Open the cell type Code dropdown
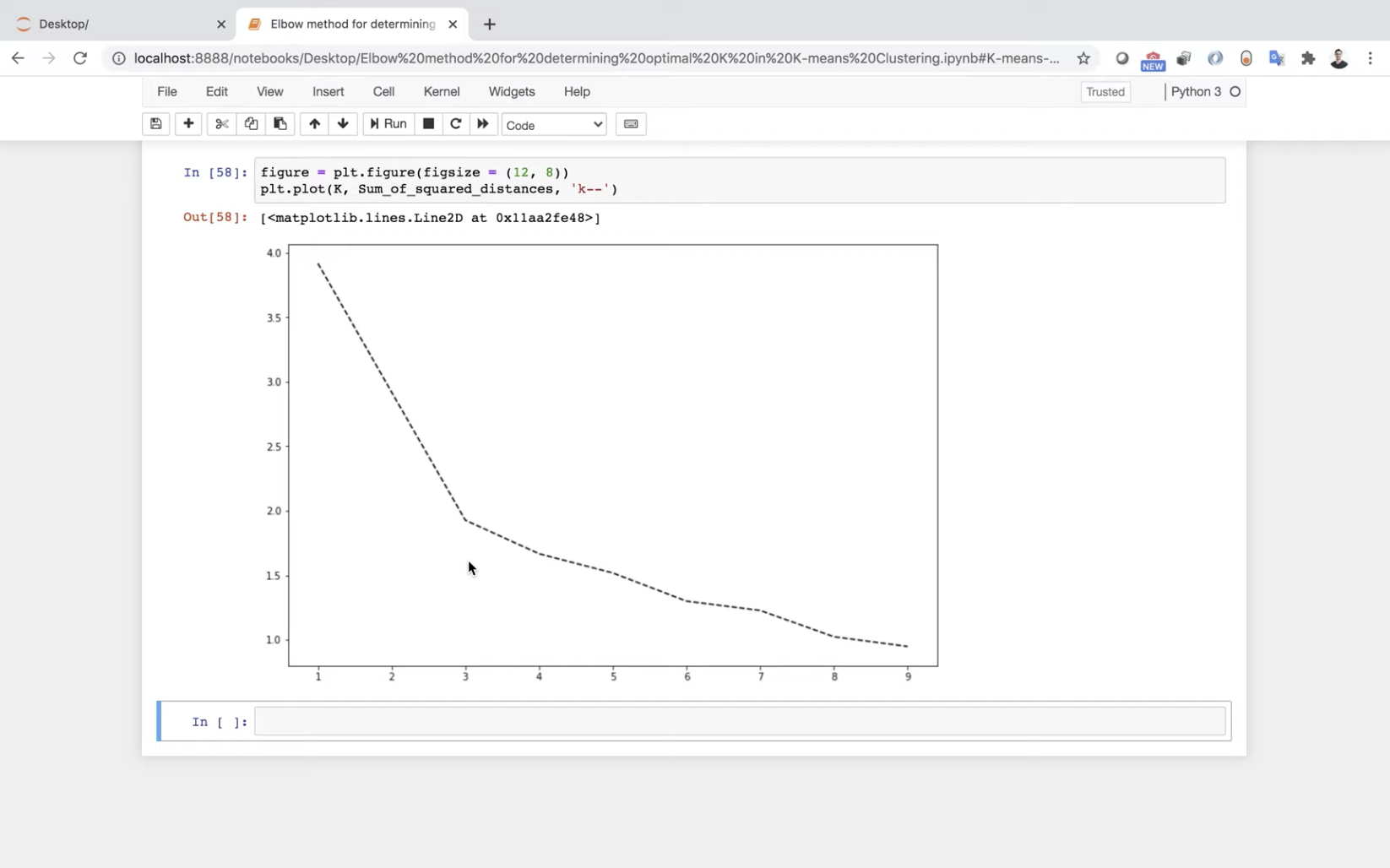This screenshot has height=868, width=1390. point(554,125)
